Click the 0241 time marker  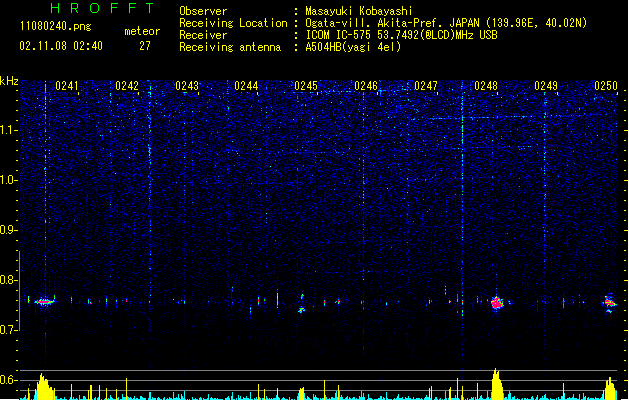67,86
